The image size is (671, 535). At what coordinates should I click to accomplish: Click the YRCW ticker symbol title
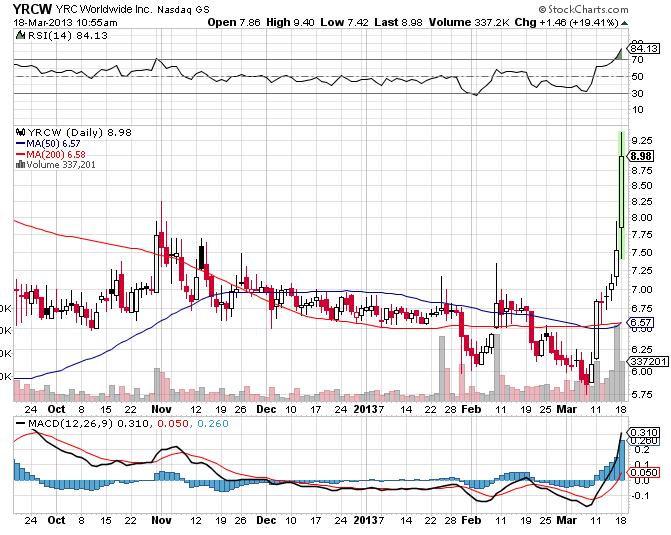coord(32,8)
